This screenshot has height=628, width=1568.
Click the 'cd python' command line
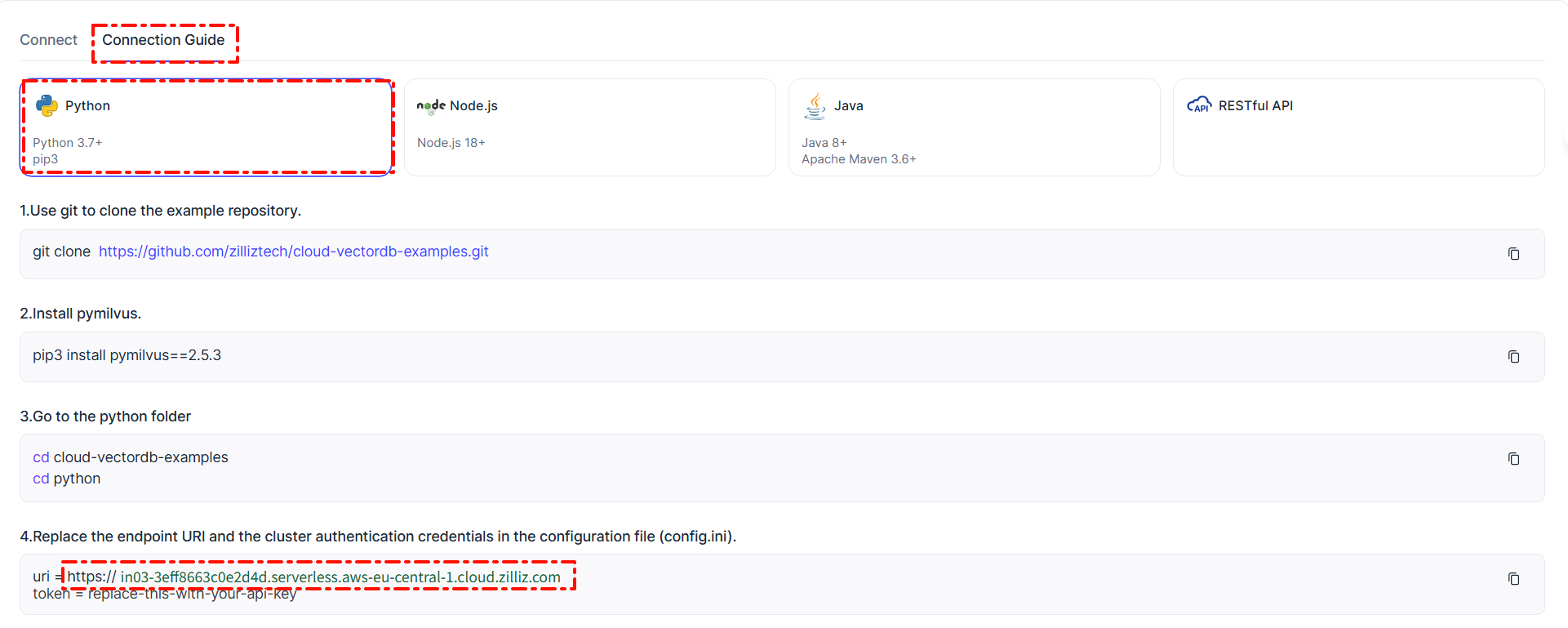67,479
